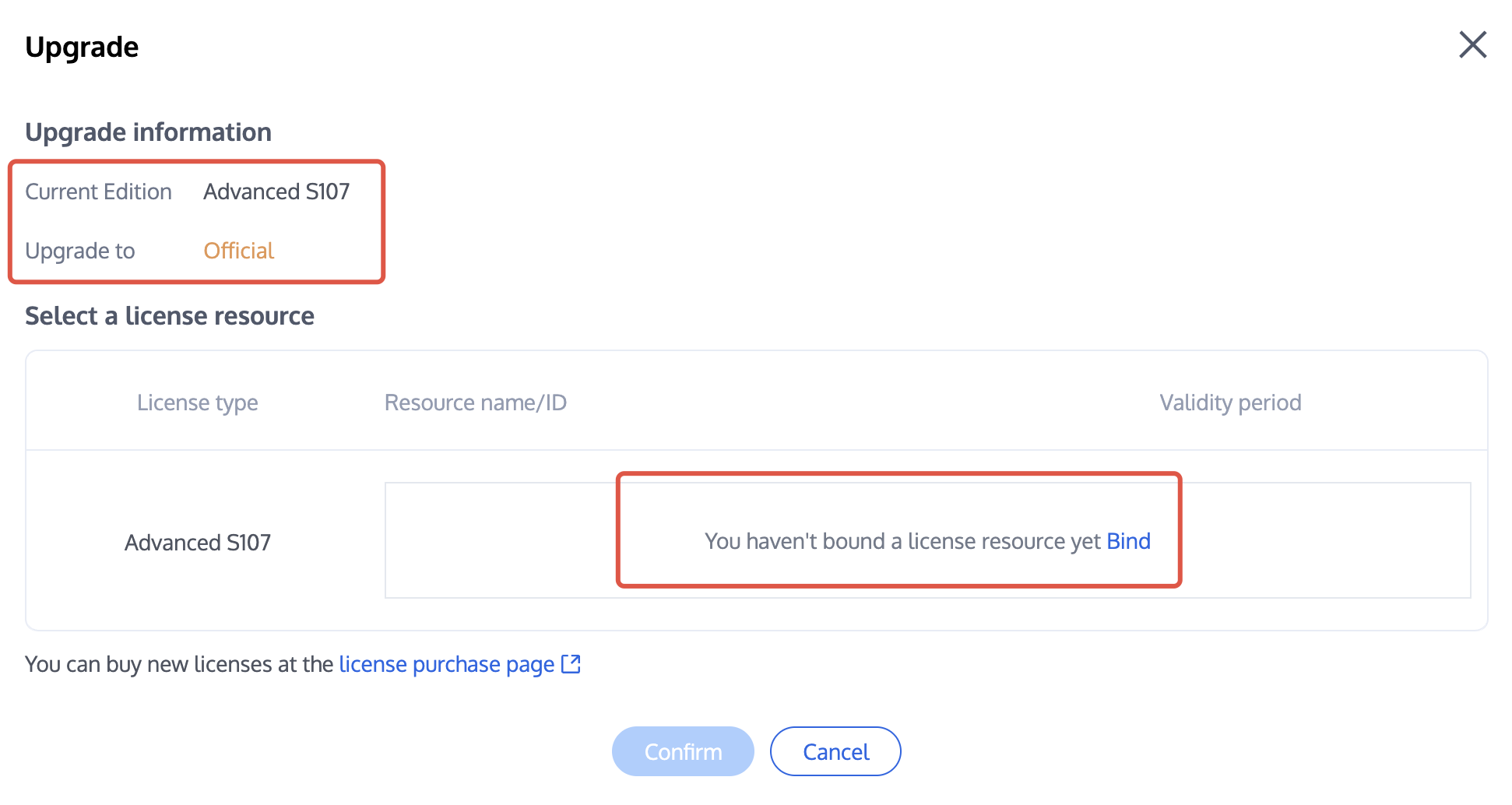This screenshot has width=1512, height=805.
Task: Click the "You haven't bound a license resource yet" message
Action: (x=902, y=541)
